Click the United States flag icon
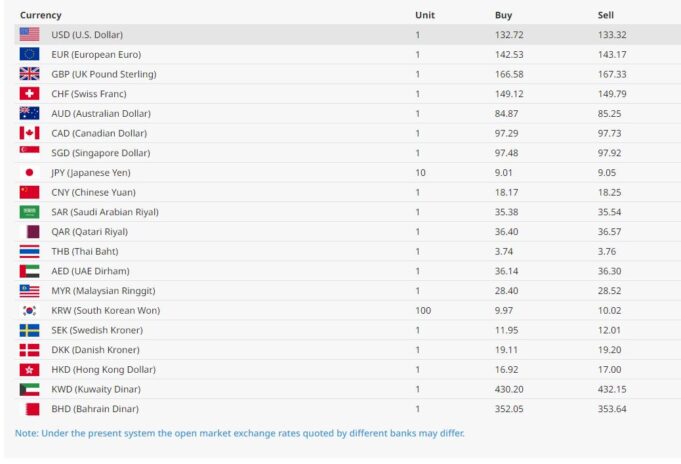Image resolution: width=681 pixels, height=464 pixels. point(29,34)
